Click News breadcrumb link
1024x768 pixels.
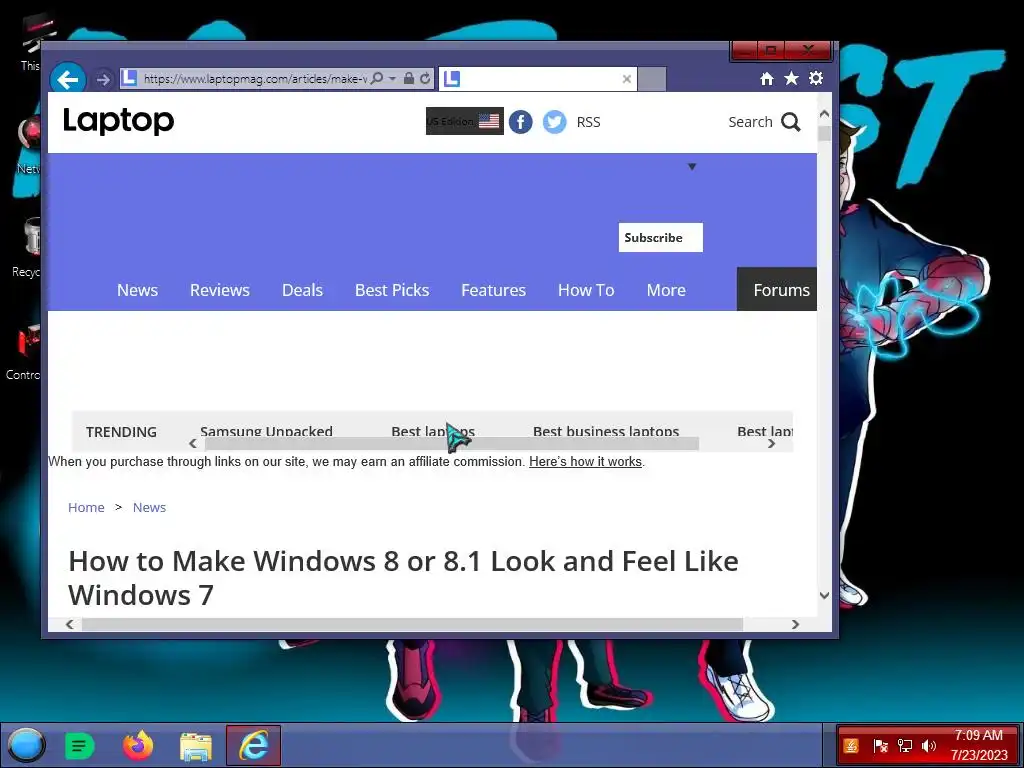click(150, 507)
